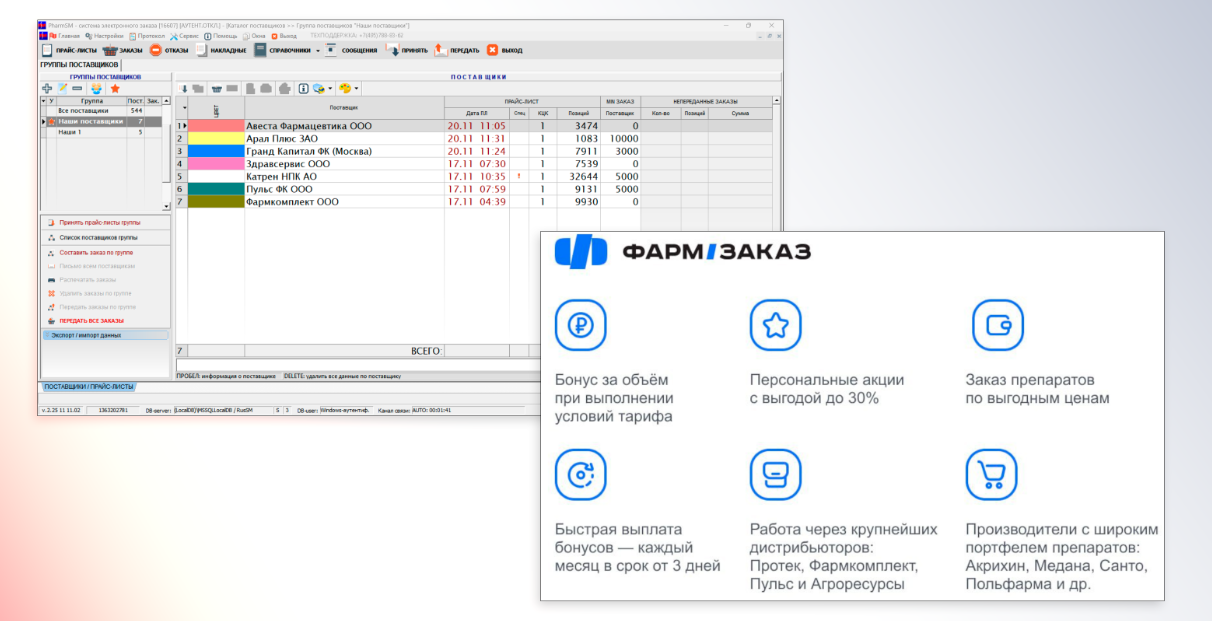This screenshot has width=1212, height=621.
Task: Click the edit group notepad icon
Action: click(x=62, y=88)
